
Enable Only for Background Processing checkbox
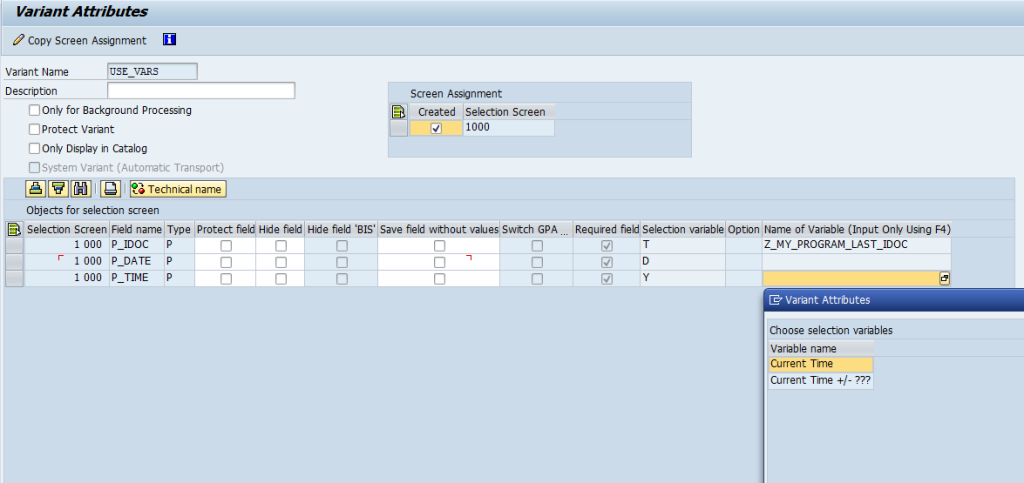point(35,110)
